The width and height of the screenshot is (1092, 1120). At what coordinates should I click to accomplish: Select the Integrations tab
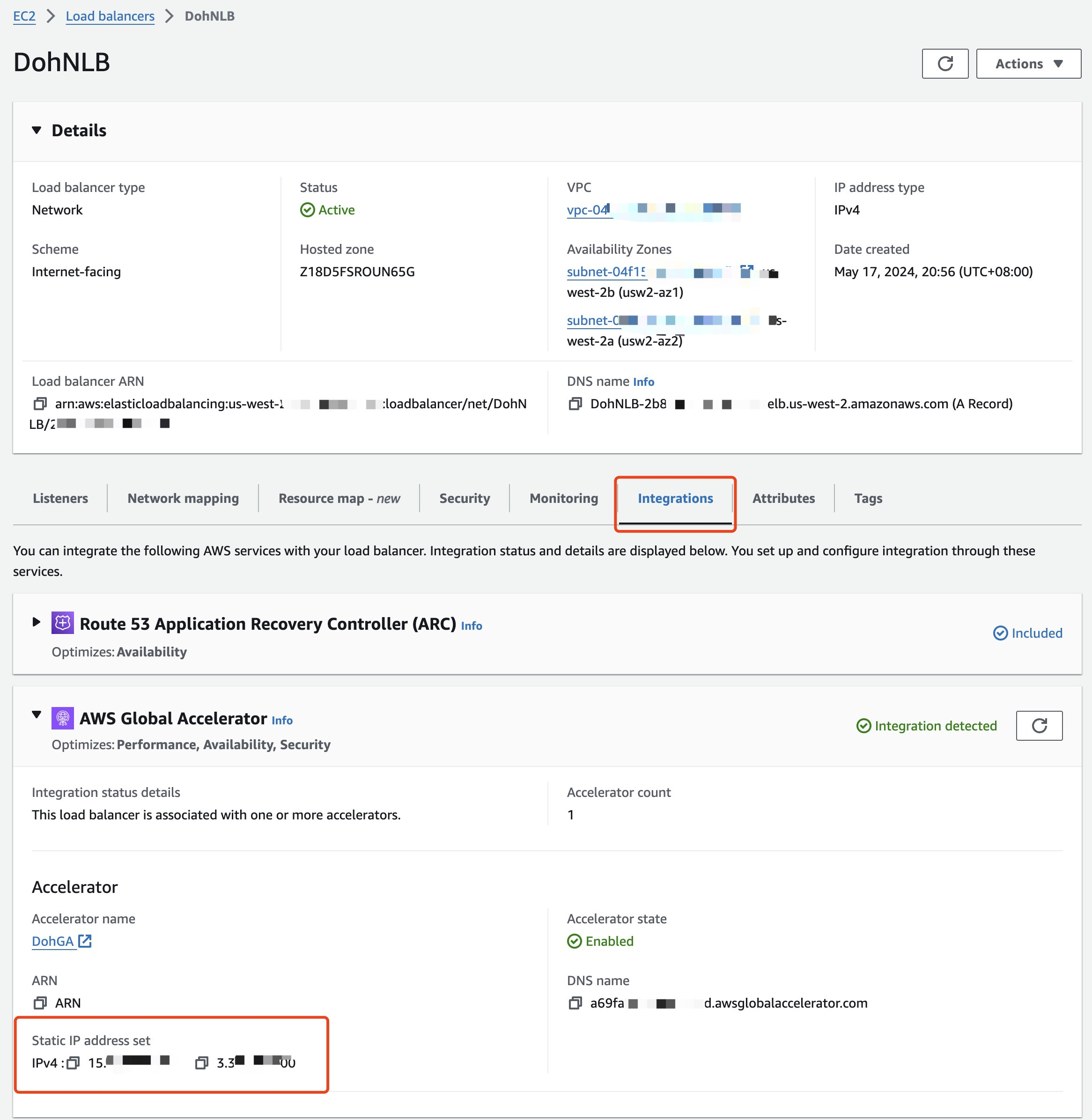(x=675, y=498)
